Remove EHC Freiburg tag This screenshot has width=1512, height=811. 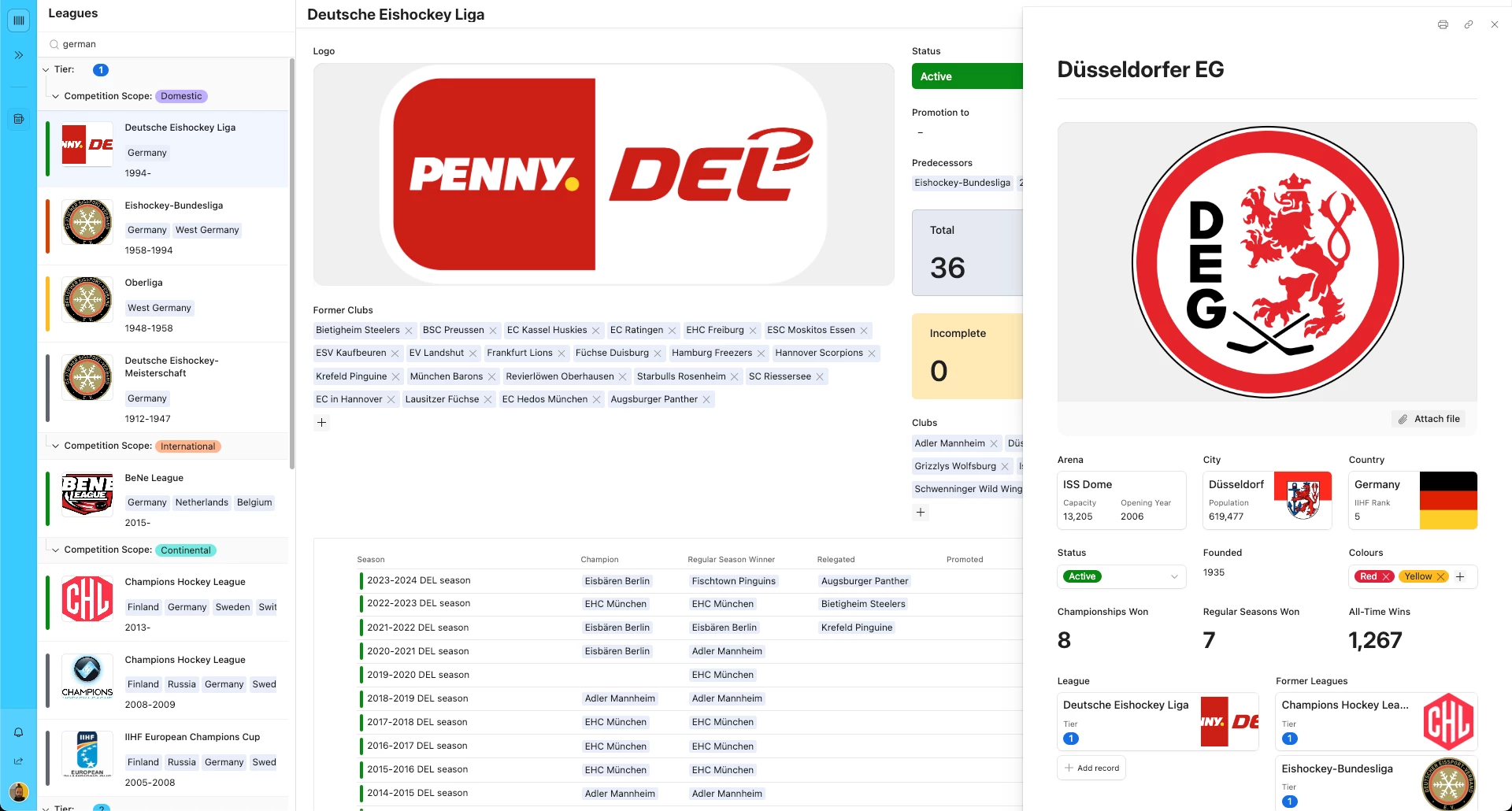[753, 331]
